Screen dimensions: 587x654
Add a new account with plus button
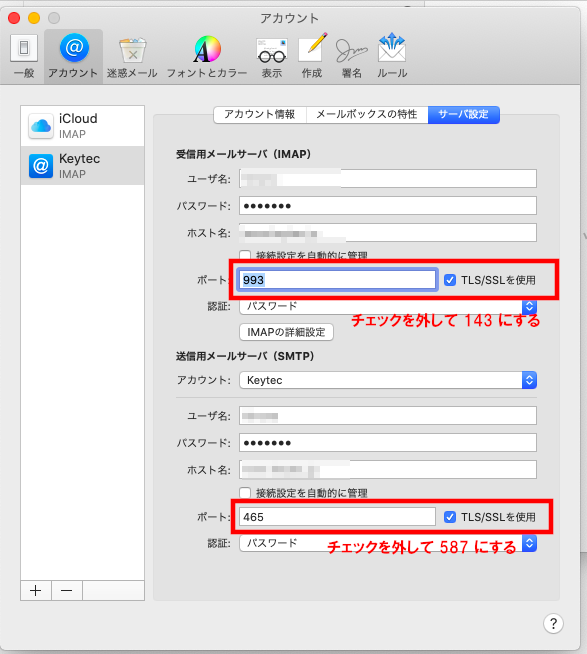(36, 590)
